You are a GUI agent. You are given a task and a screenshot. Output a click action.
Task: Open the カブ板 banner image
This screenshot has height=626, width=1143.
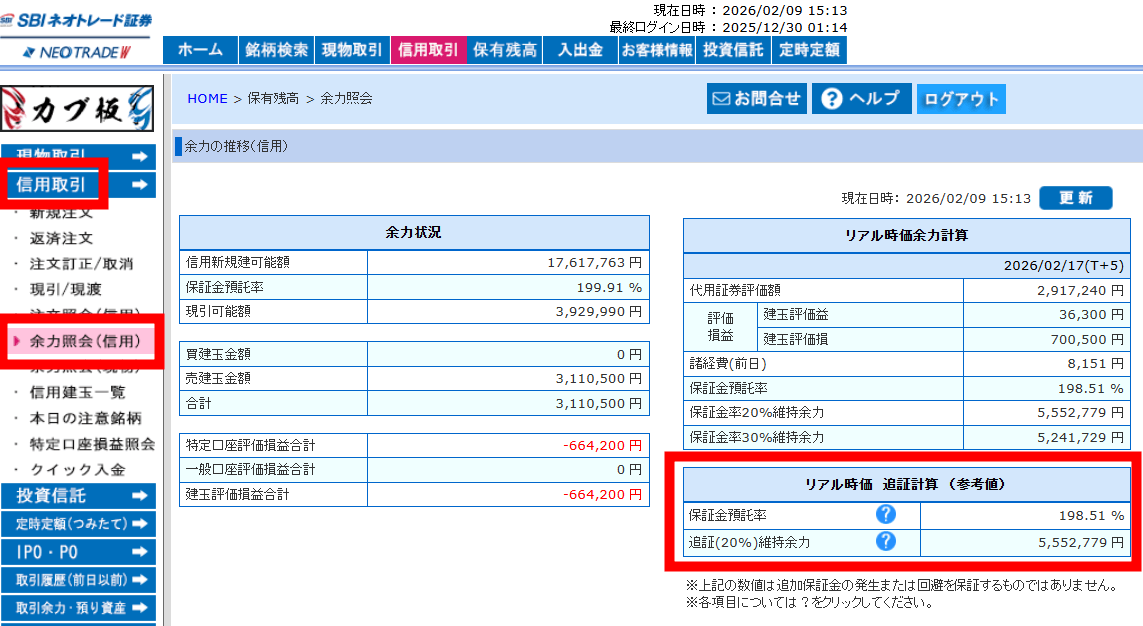tap(78, 108)
